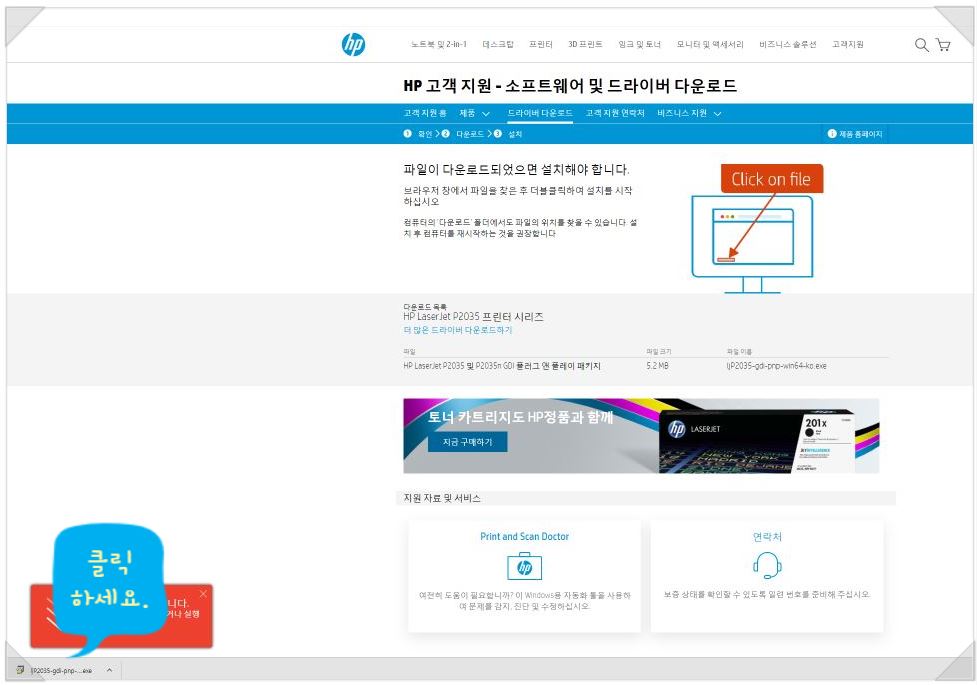
Task: Open the 프린터 menu
Action: 541,44
